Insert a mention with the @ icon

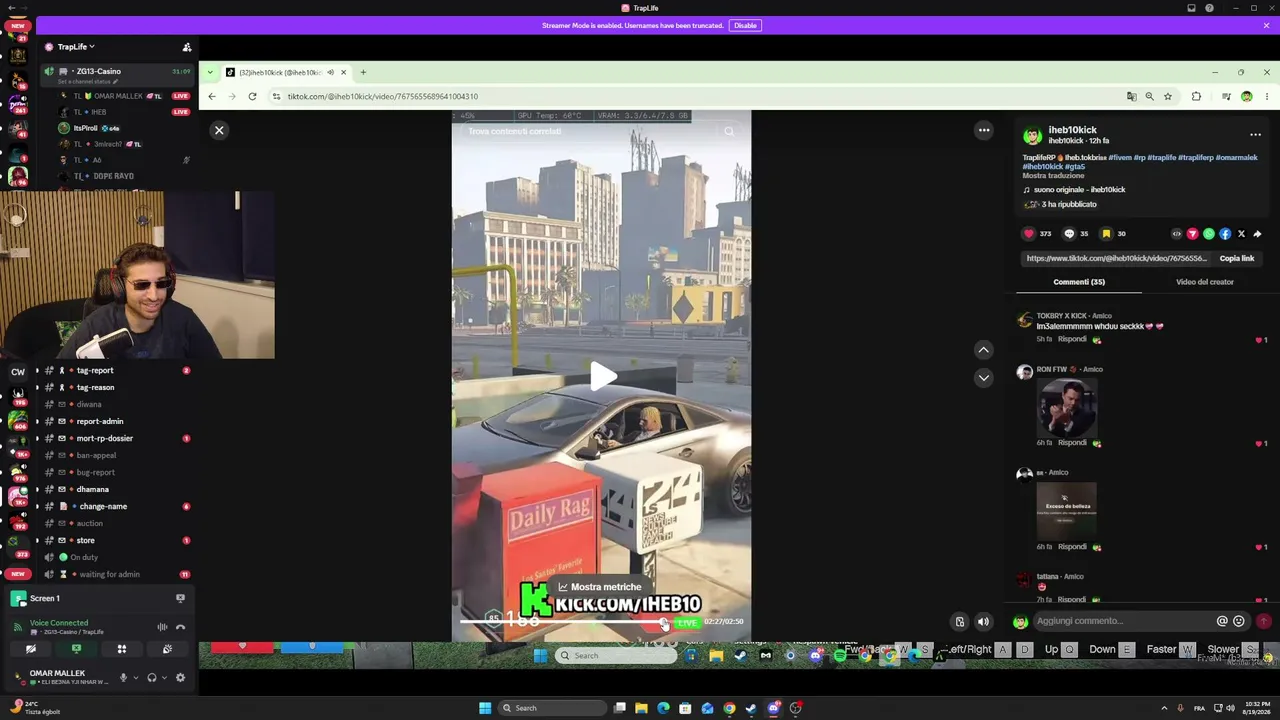pyautogui.click(x=1221, y=621)
